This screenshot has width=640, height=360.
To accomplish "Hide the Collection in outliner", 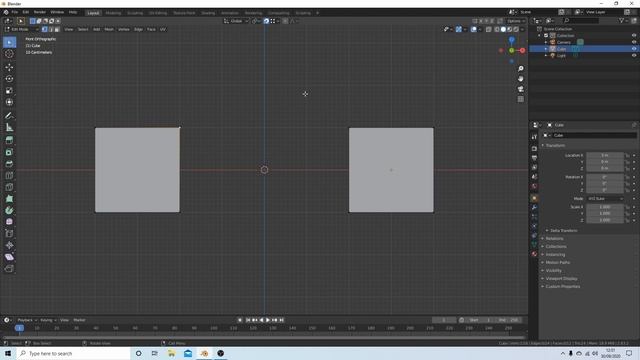I will pos(634,36).
